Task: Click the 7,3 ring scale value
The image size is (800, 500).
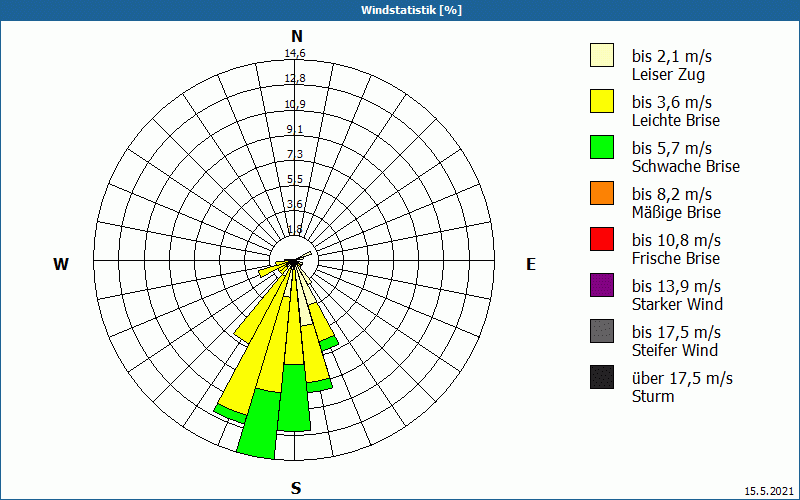Action: 295,154
